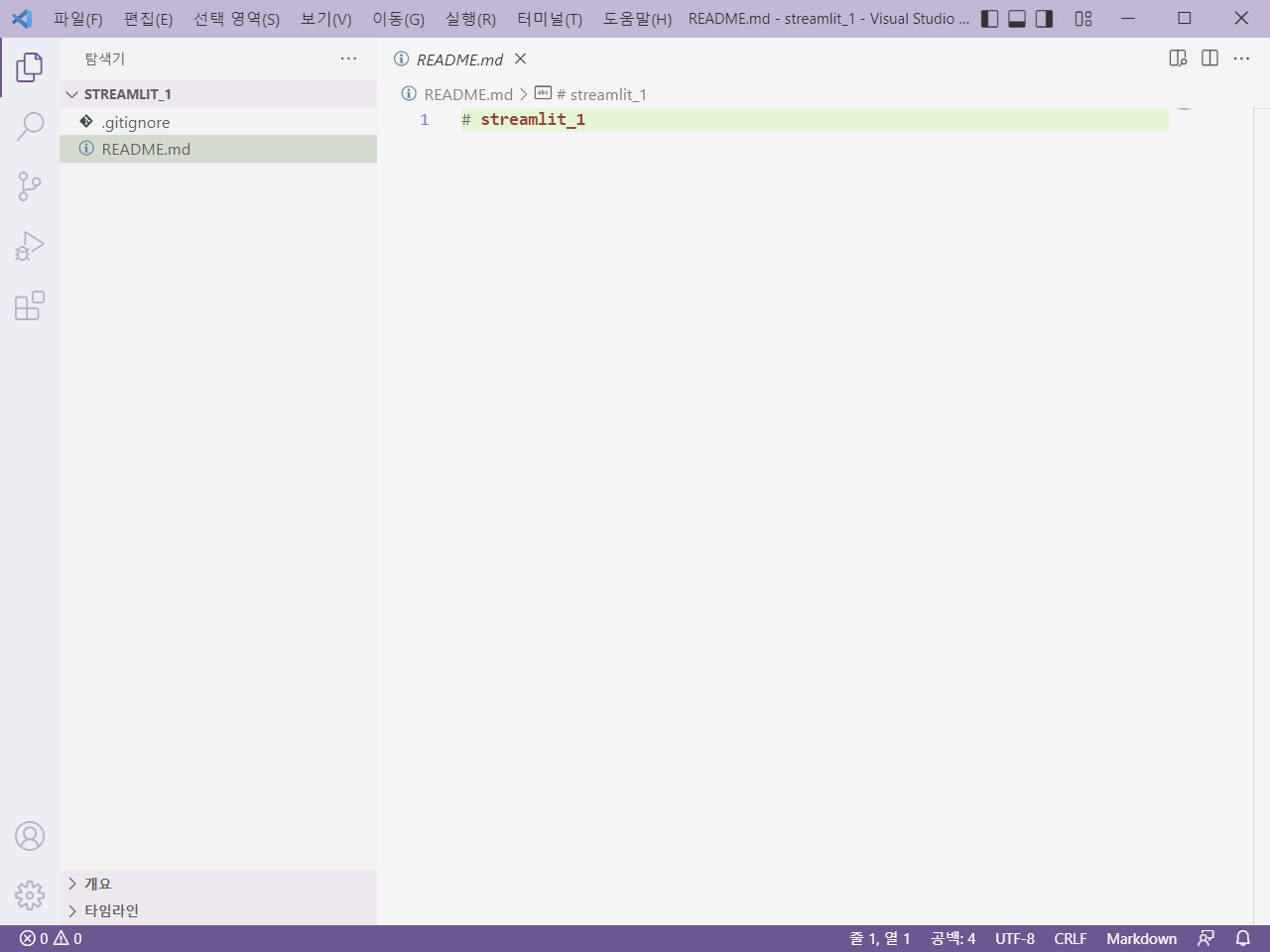1270x952 pixels.
Task: Select language mode Markdown
Action: click(x=1142, y=938)
